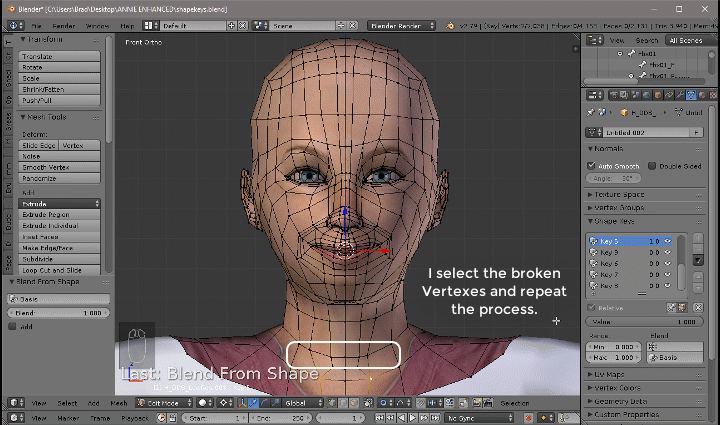Switch outliner to Search tab
Viewport: 720px width, 425px height.
(x=647, y=40)
